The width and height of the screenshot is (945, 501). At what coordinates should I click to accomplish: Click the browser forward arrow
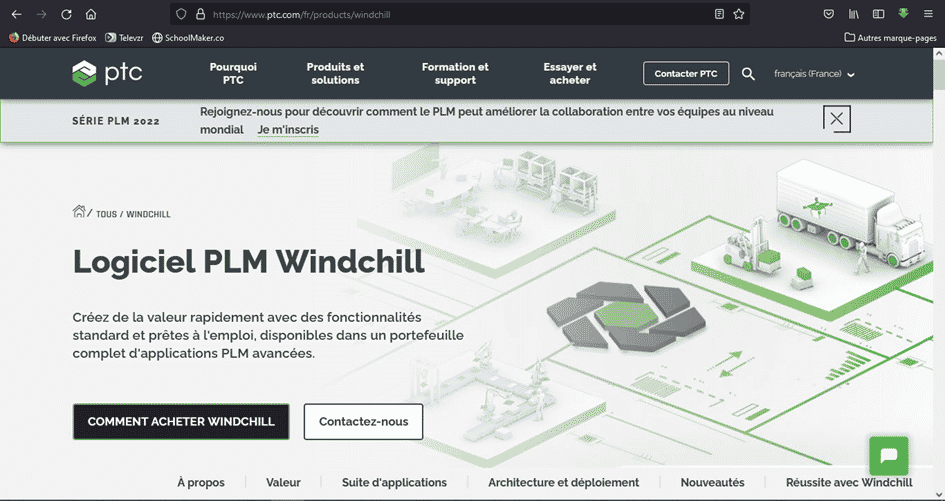click(x=42, y=14)
